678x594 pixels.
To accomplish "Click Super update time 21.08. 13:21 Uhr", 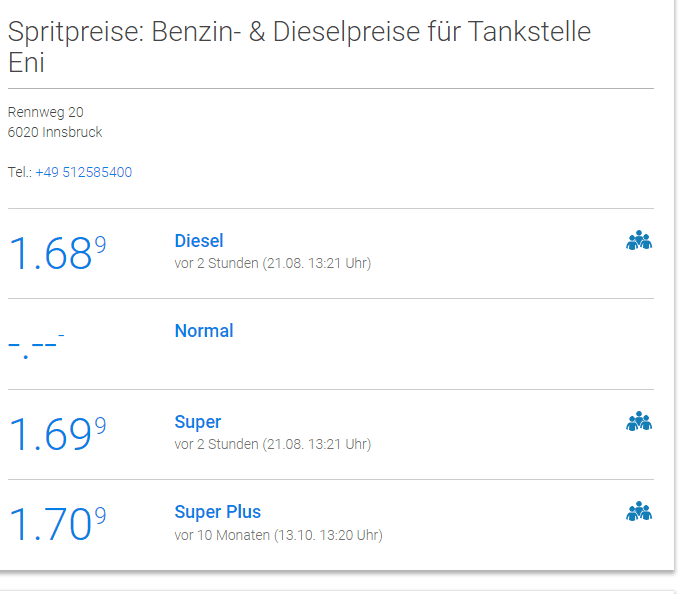I will point(317,444).
